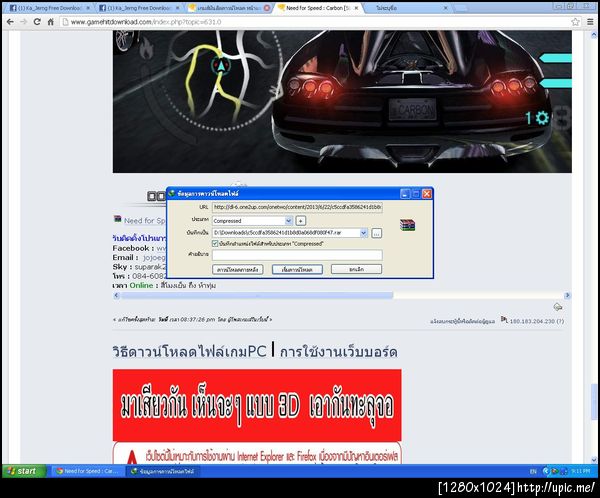Select the Need for Speed : Carbon tab
The height and width of the screenshot is (498, 600).
[x=316, y=8]
